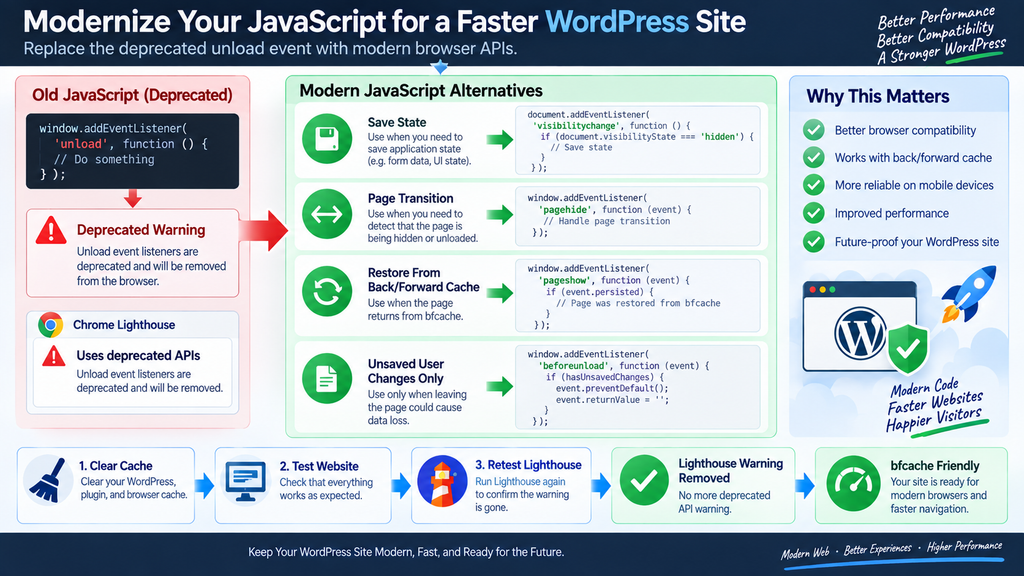Click the 'Page Transition' title
This screenshot has height=576, width=1024.
pyautogui.click(x=411, y=199)
